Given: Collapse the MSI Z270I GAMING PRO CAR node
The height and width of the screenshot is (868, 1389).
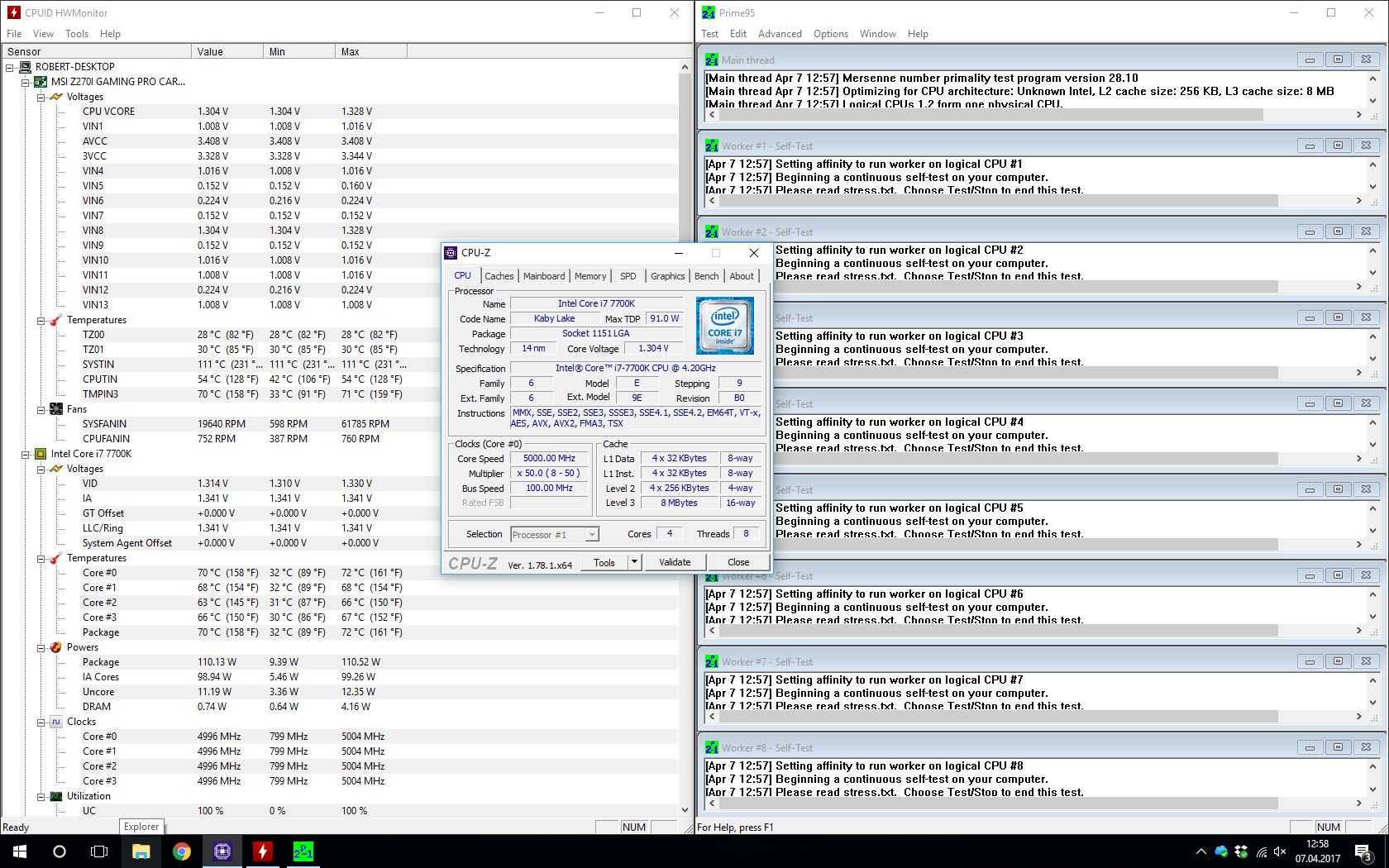Looking at the screenshot, I should click(x=25, y=82).
